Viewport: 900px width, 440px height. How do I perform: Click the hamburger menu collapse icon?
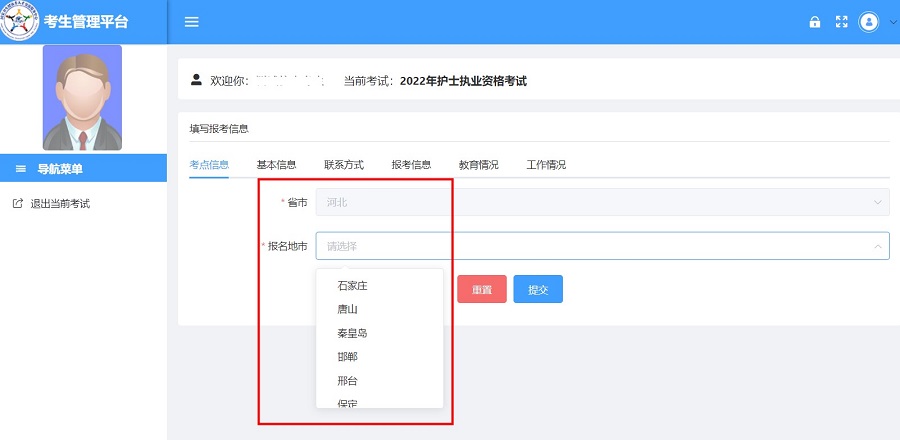192,22
